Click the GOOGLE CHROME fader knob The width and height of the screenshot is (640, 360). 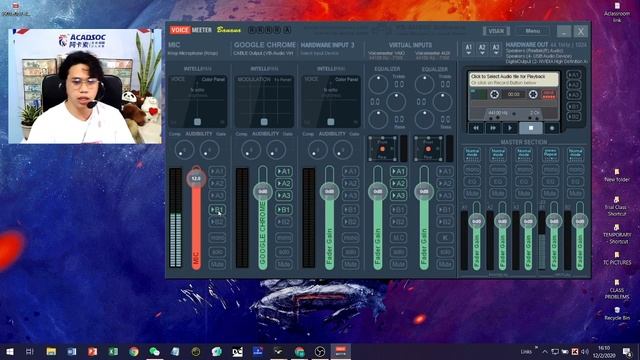pyautogui.click(x=263, y=191)
